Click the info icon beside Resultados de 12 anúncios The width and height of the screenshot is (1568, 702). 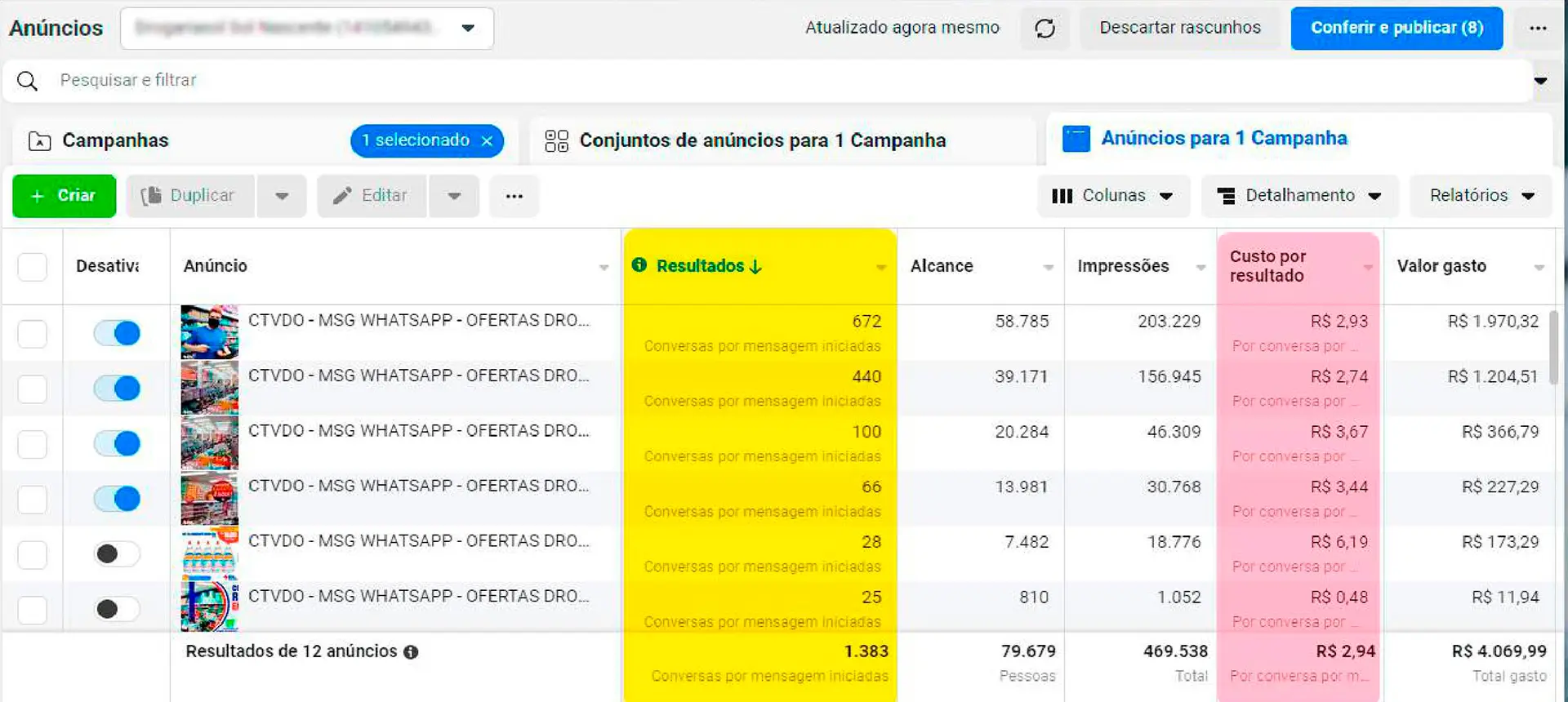411,652
